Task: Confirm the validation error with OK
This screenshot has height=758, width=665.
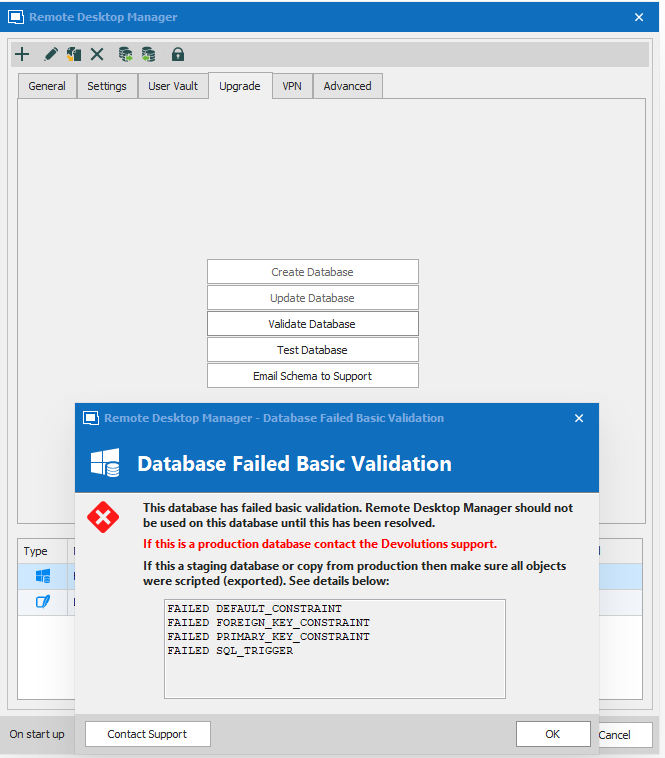Action: point(553,734)
